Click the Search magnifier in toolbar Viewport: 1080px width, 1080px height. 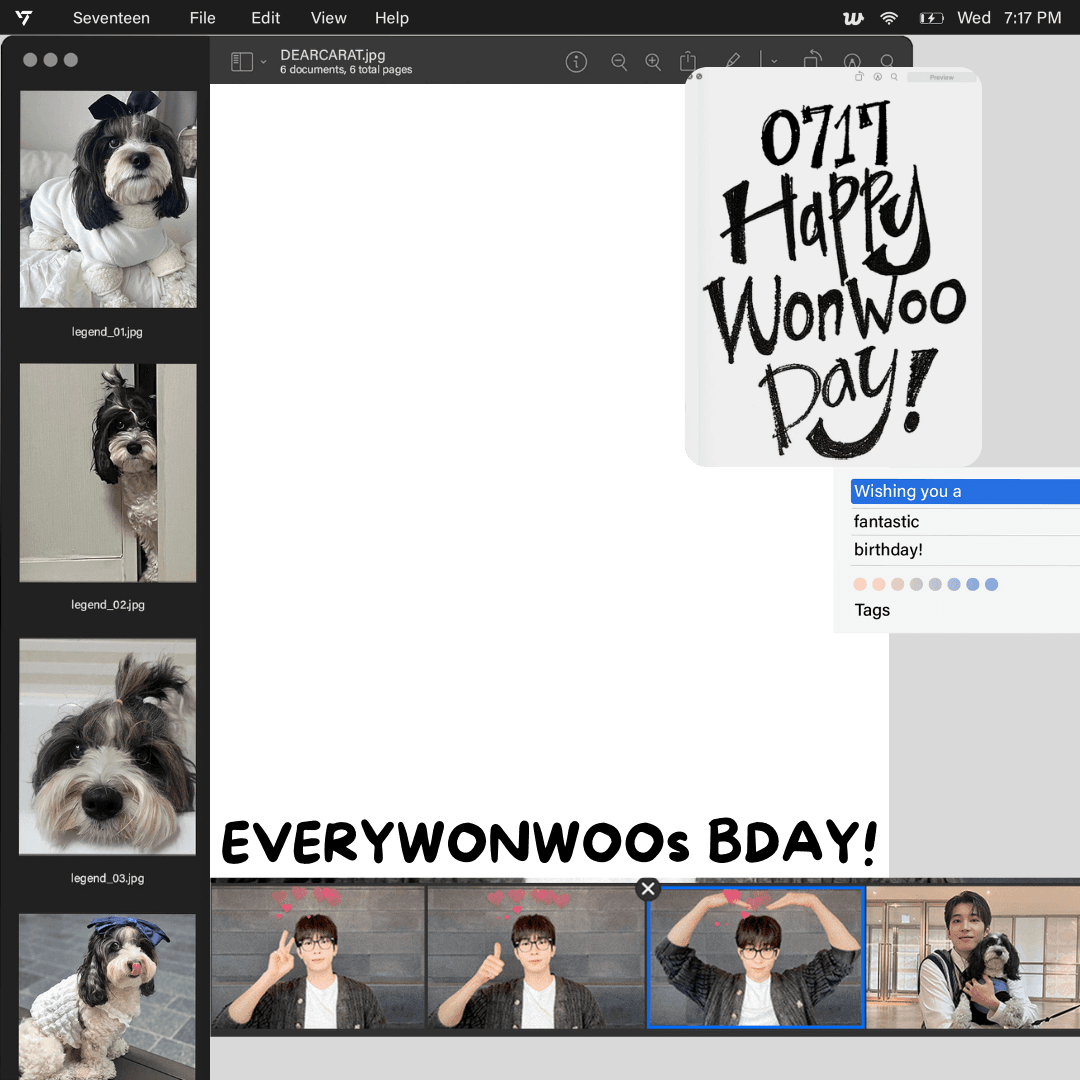(887, 61)
